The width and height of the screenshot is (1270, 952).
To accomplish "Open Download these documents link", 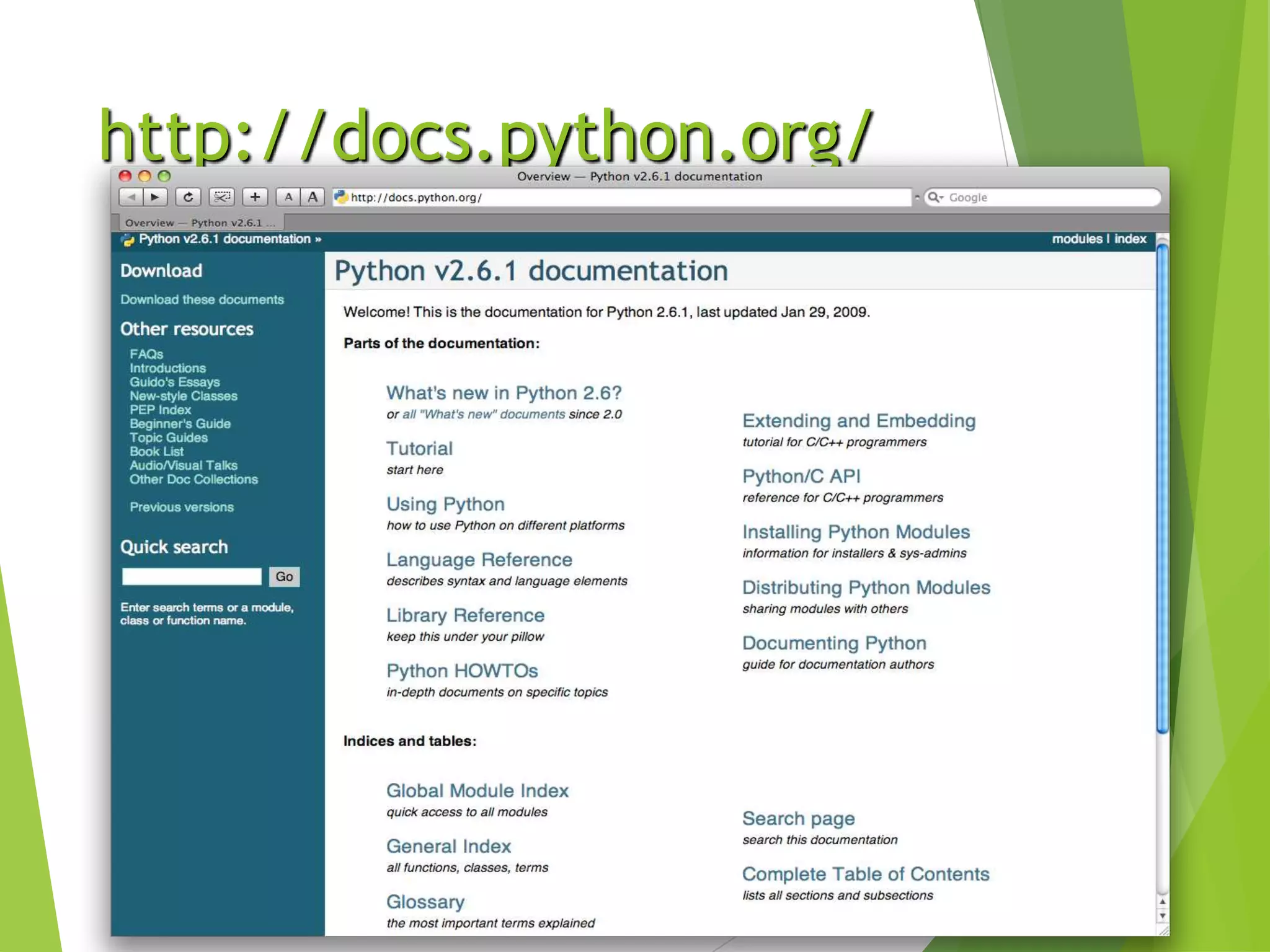I will (202, 299).
